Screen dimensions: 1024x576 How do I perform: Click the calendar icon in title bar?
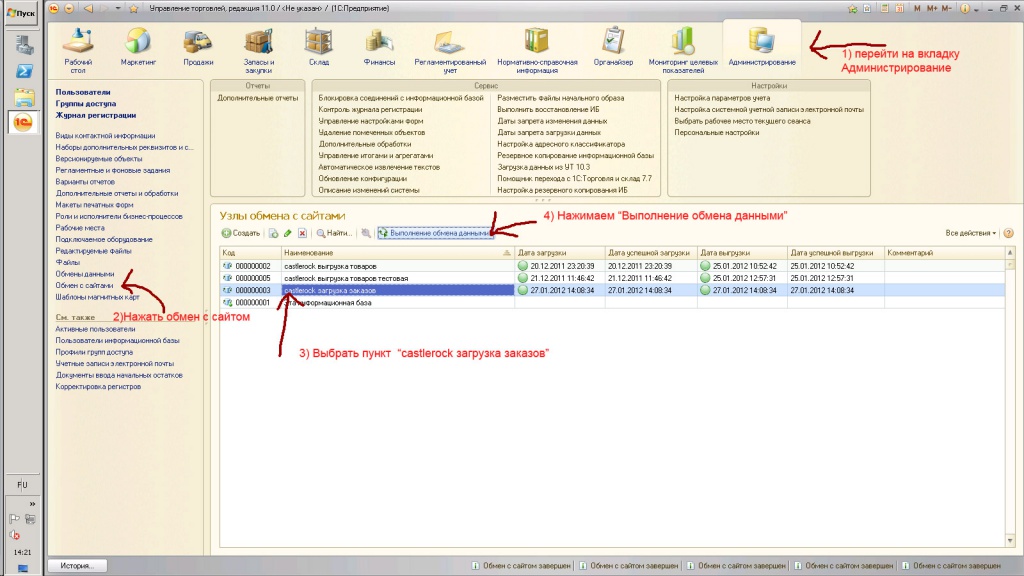click(x=899, y=8)
